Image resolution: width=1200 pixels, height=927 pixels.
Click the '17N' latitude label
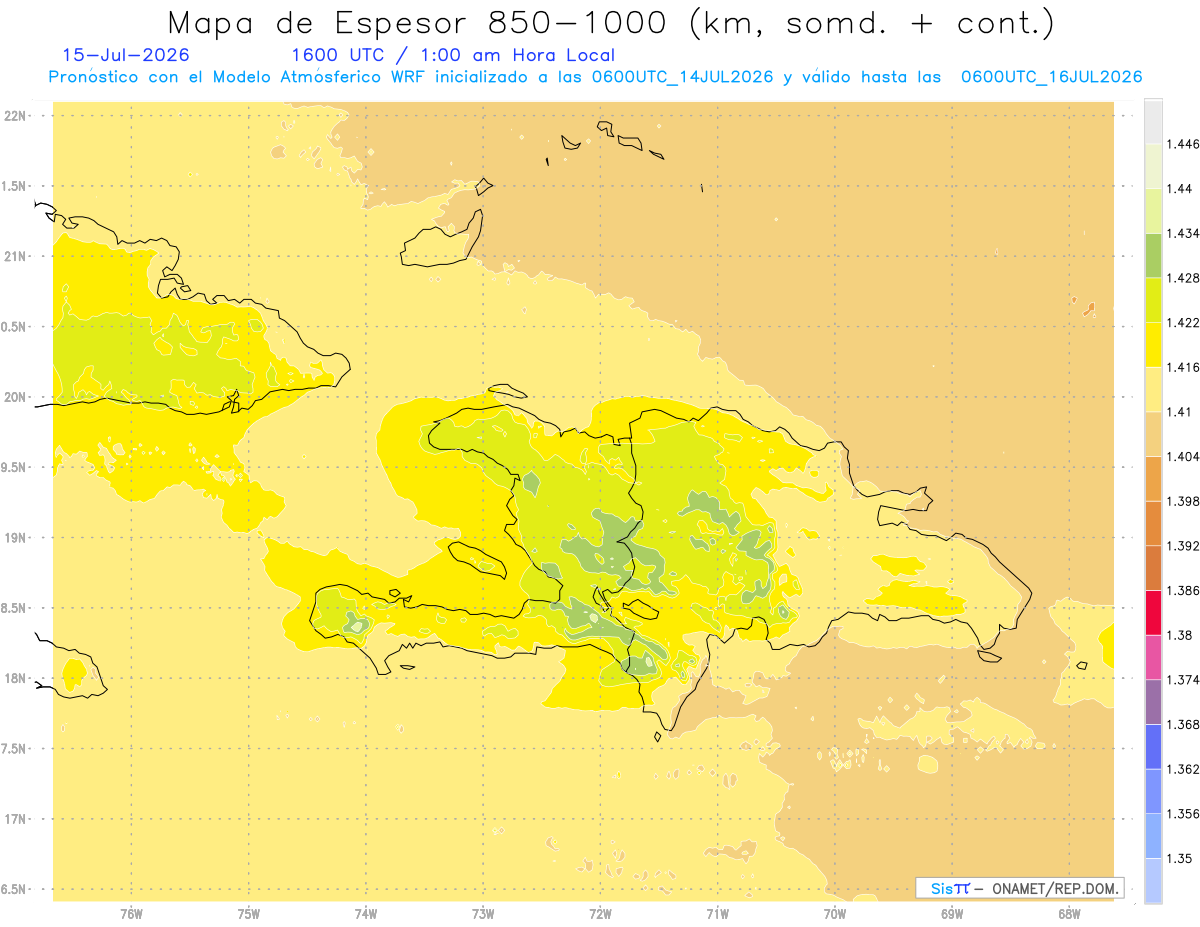[14, 819]
